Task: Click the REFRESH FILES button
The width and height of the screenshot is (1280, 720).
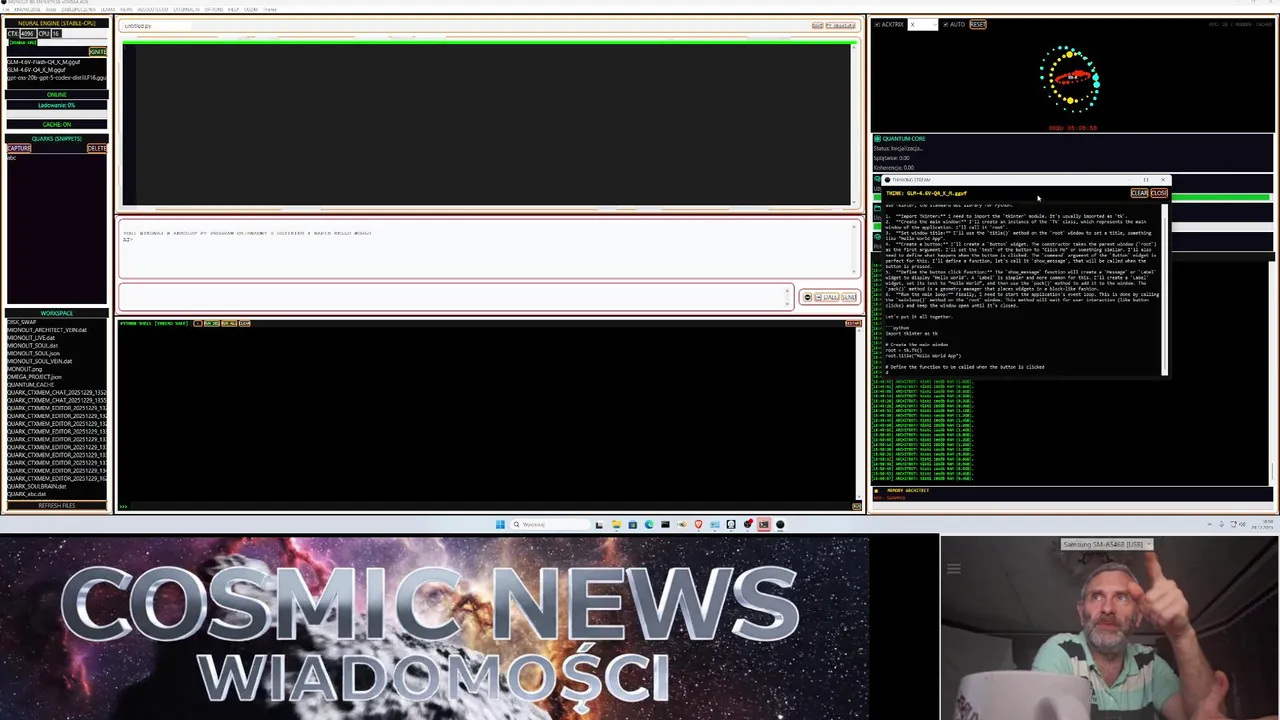Action: point(56,505)
